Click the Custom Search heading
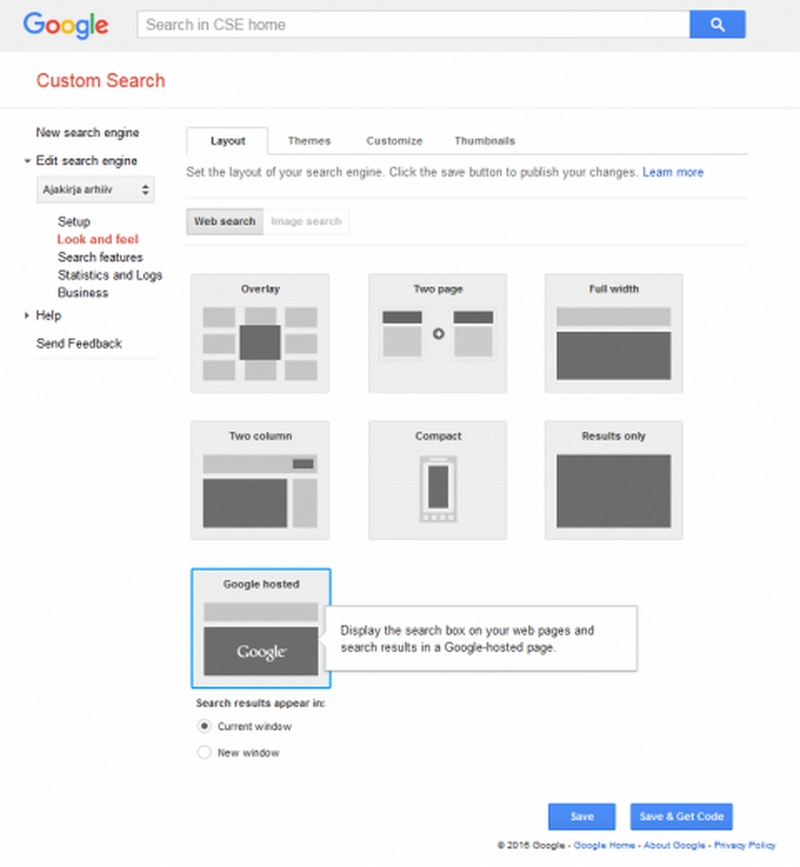Image resolution: width=800 pixels, height=867 pixels. (101, 81)
